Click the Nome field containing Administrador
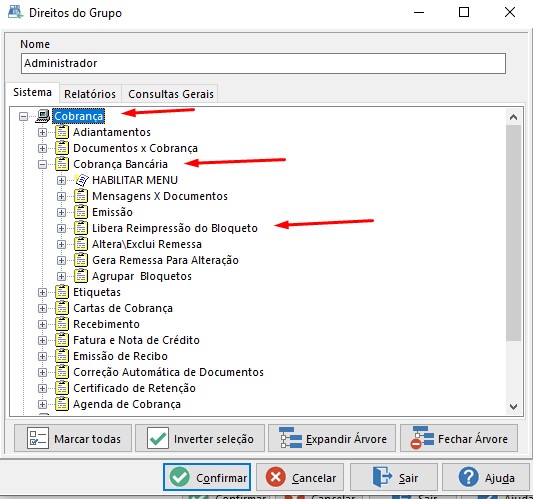The height and width of the screenshot is (499, 533). [263, 63]
